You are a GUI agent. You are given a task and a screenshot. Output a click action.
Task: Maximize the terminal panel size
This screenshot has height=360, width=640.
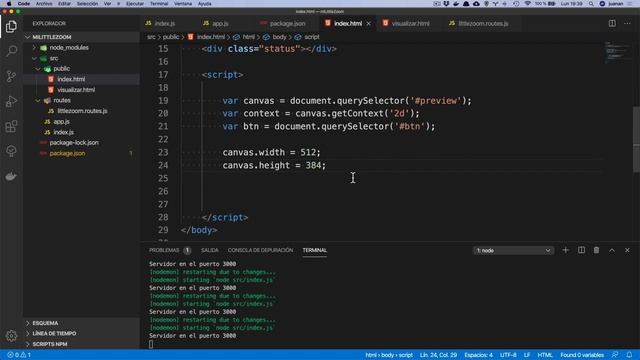point(612,250)
